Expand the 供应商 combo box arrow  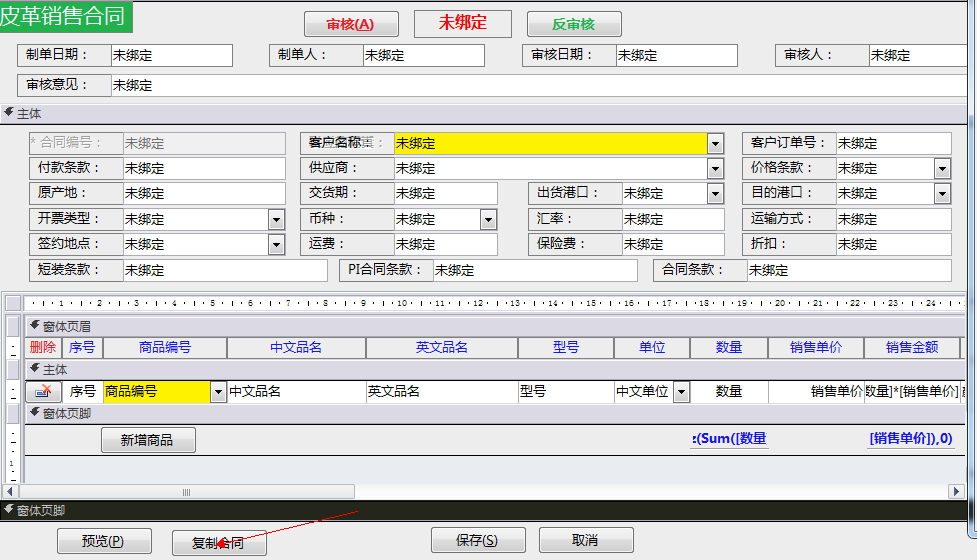715,169
